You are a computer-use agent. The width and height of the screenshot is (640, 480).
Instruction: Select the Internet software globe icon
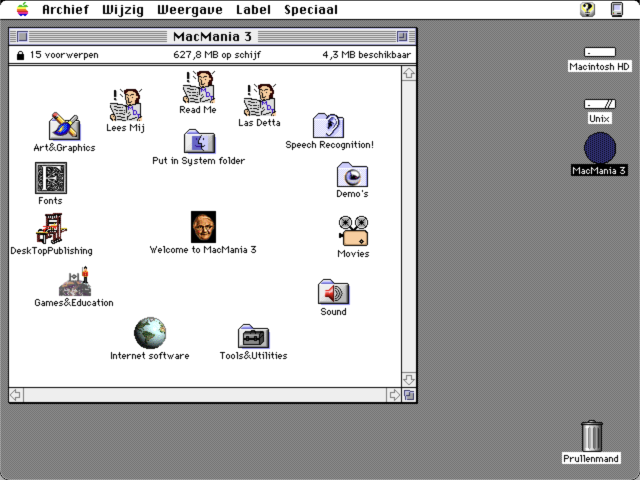[x=150, y=333]
